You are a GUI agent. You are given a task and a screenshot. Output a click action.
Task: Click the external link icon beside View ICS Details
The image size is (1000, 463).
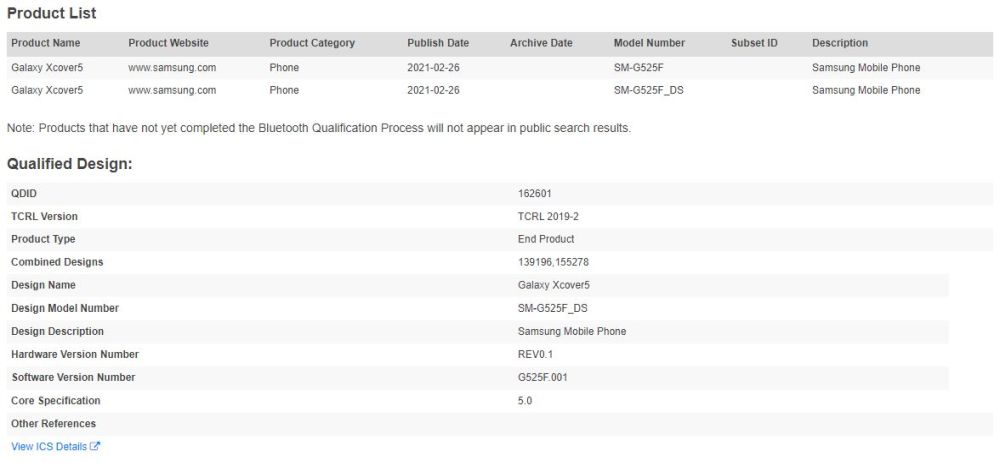coord(95,447)
